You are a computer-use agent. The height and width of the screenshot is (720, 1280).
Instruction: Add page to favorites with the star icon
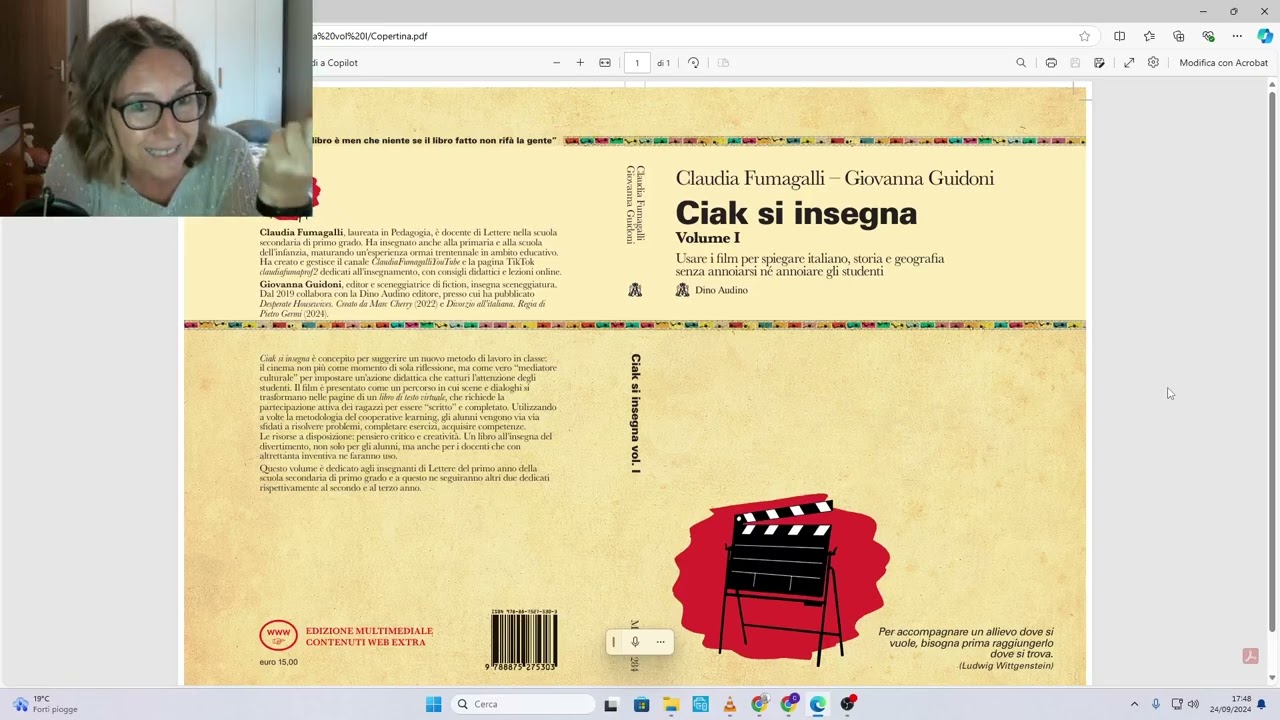1084,36
